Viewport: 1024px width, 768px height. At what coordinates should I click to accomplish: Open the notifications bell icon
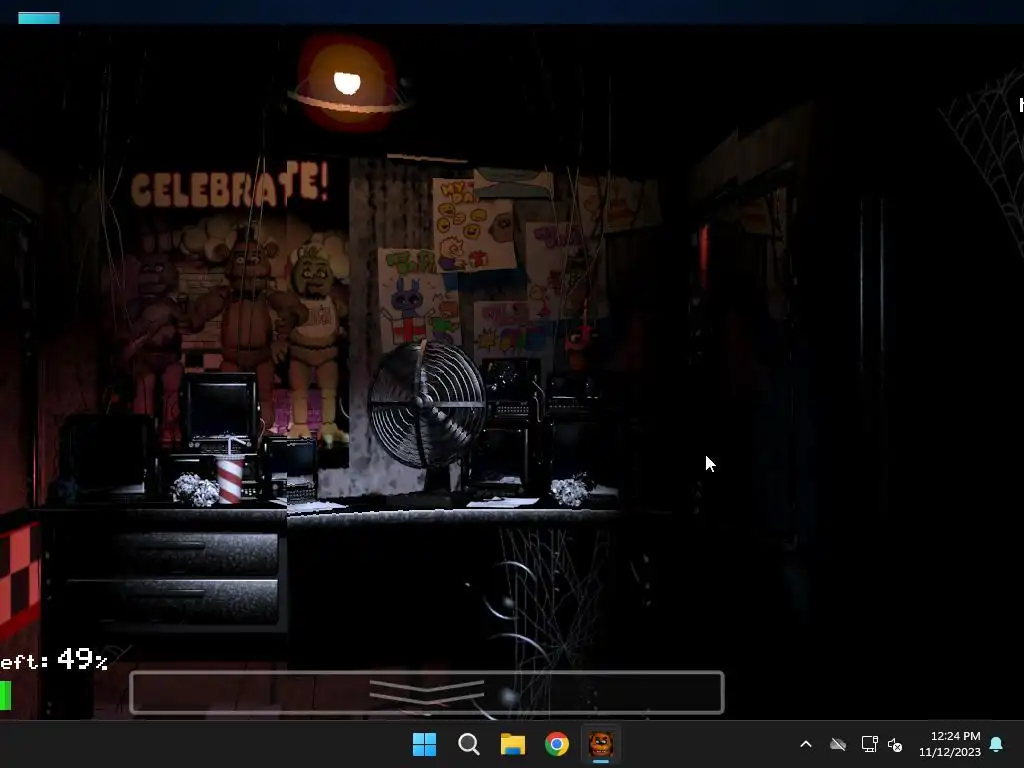[x=997, y=744]
